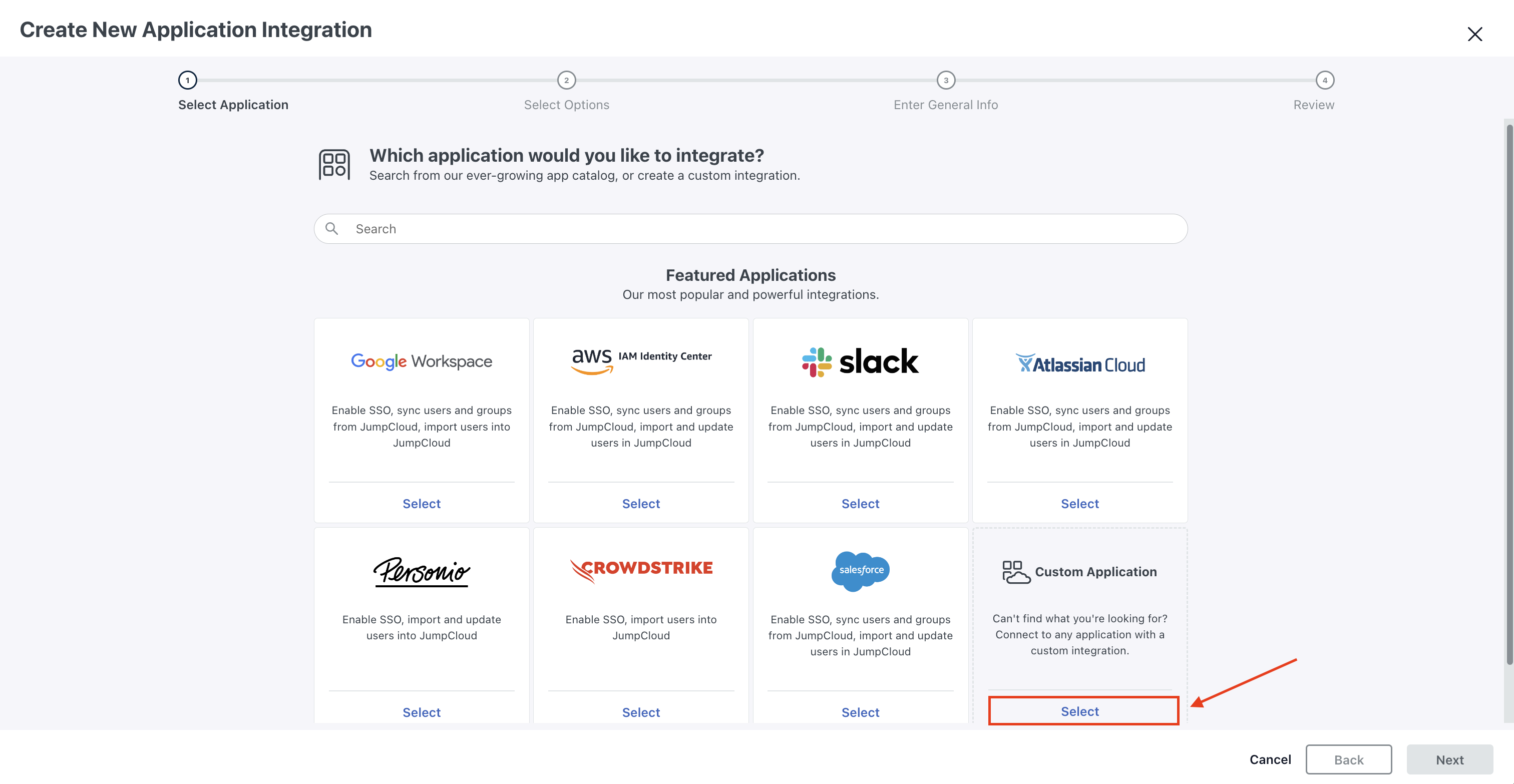Viewport: 1514px width, 784px height.
Task: Click the search magnifier icon
Action: 331,229
